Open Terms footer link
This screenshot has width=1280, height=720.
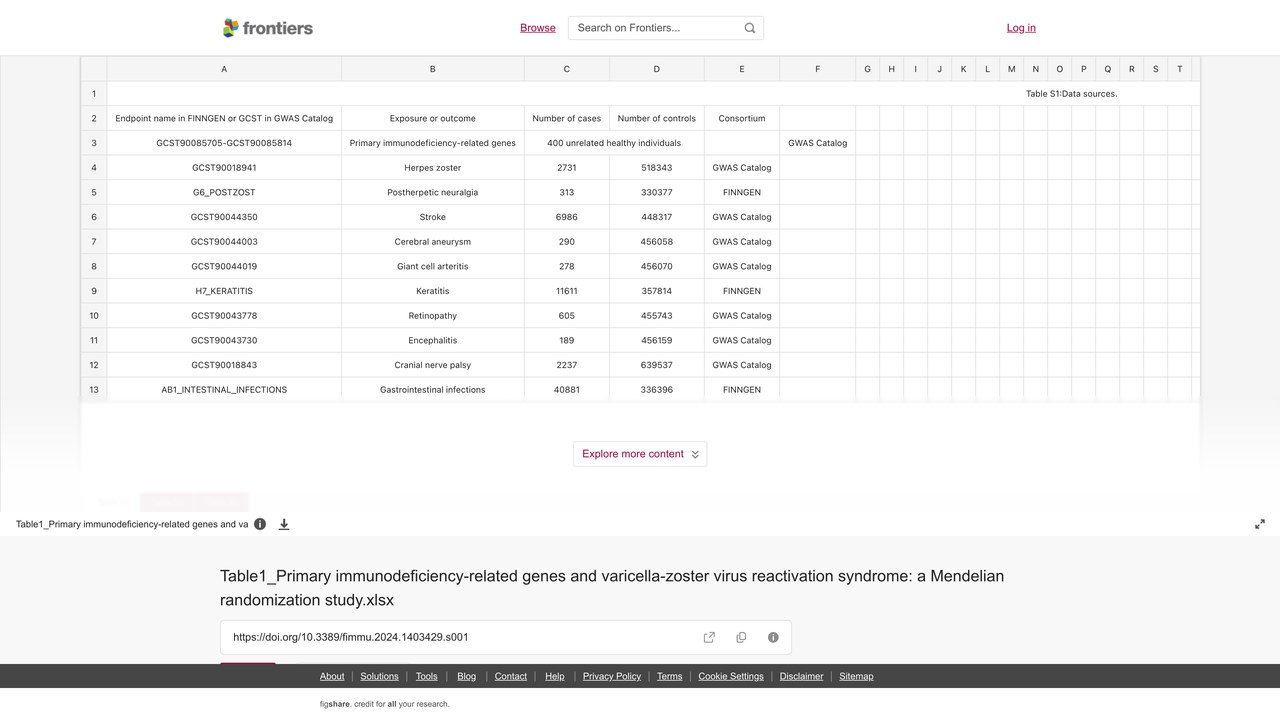(670, 676)
